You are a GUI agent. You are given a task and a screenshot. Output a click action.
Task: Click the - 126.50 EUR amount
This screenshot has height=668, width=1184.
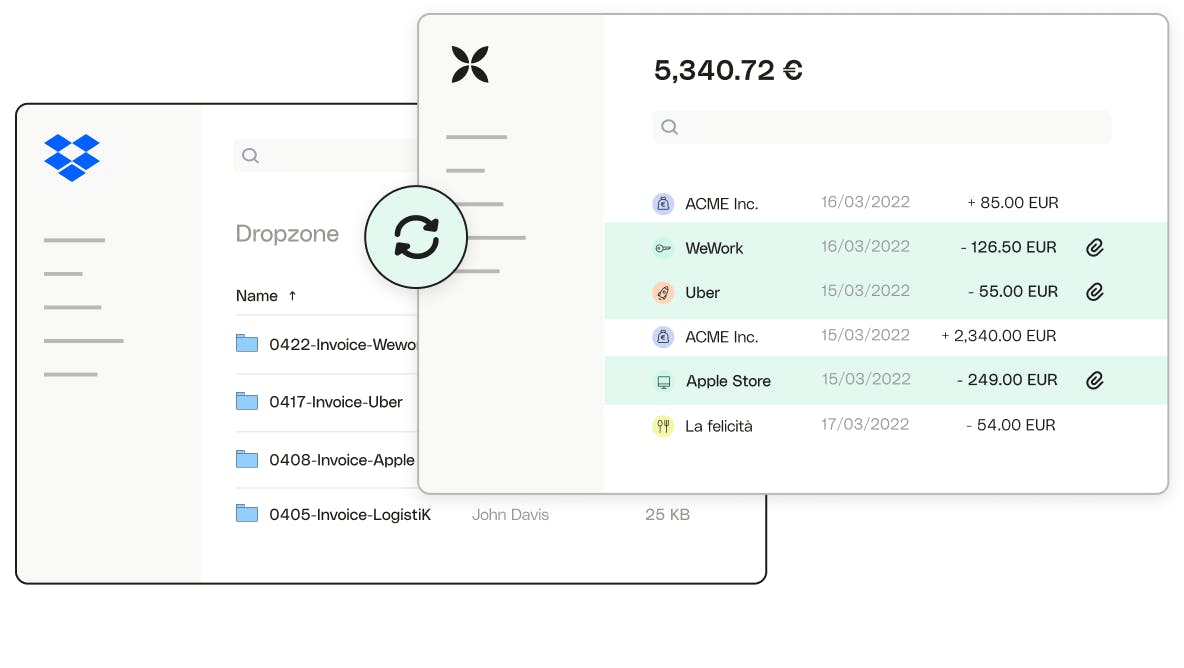pos(1008,247)
